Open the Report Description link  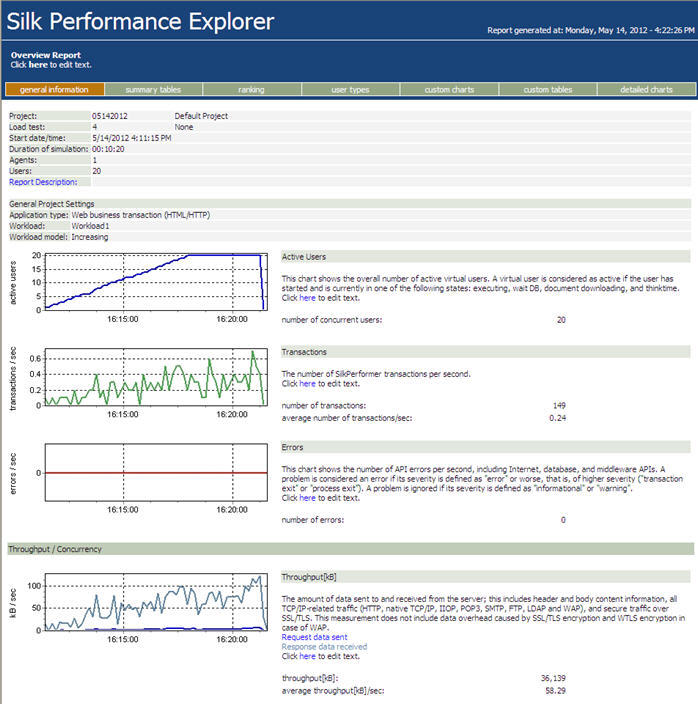(x=43, y=182)
